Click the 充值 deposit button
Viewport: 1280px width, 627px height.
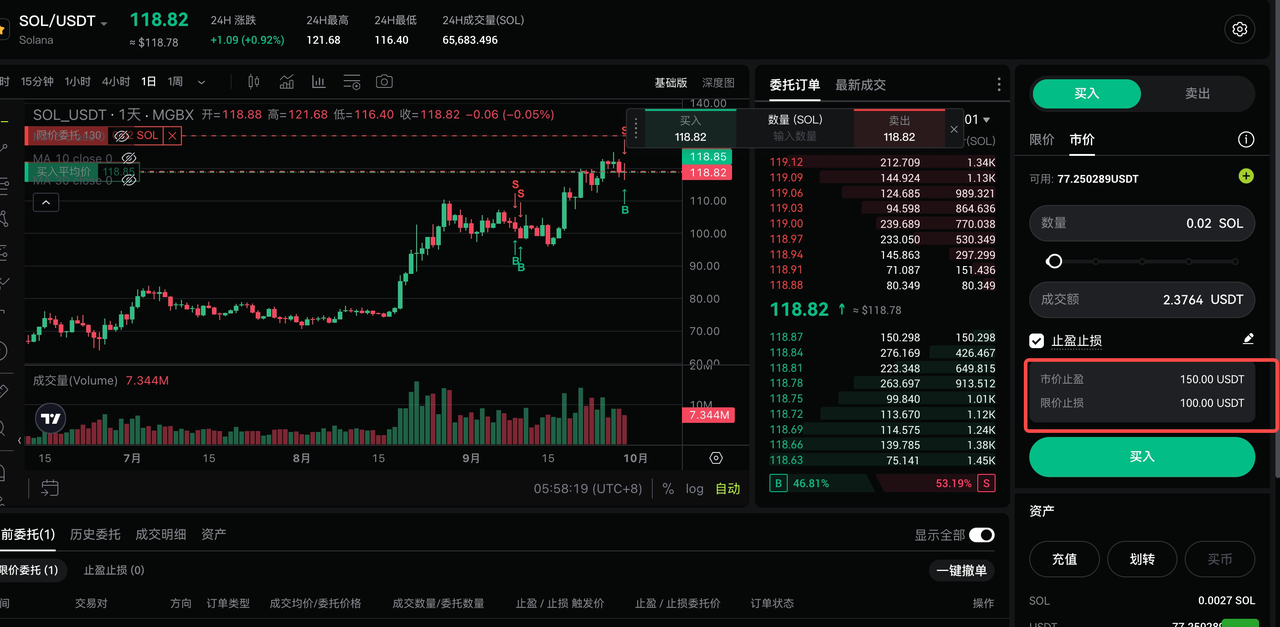tap(1064, 559)
